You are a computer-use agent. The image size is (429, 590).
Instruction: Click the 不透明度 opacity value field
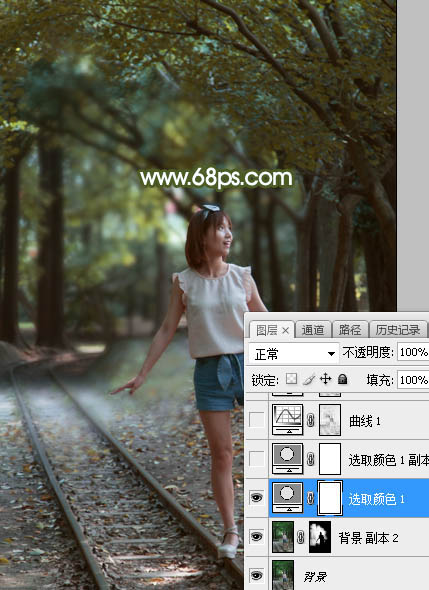[413, 352]
